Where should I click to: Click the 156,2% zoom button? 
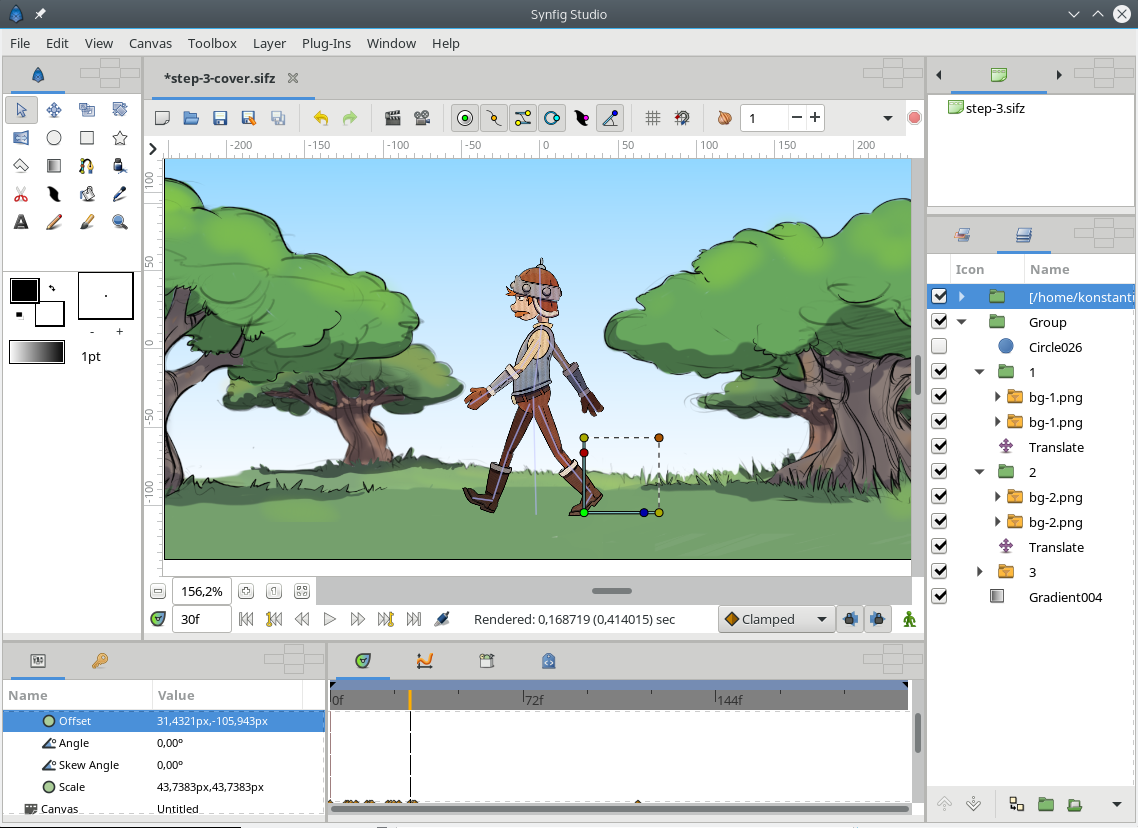[202, 591]
